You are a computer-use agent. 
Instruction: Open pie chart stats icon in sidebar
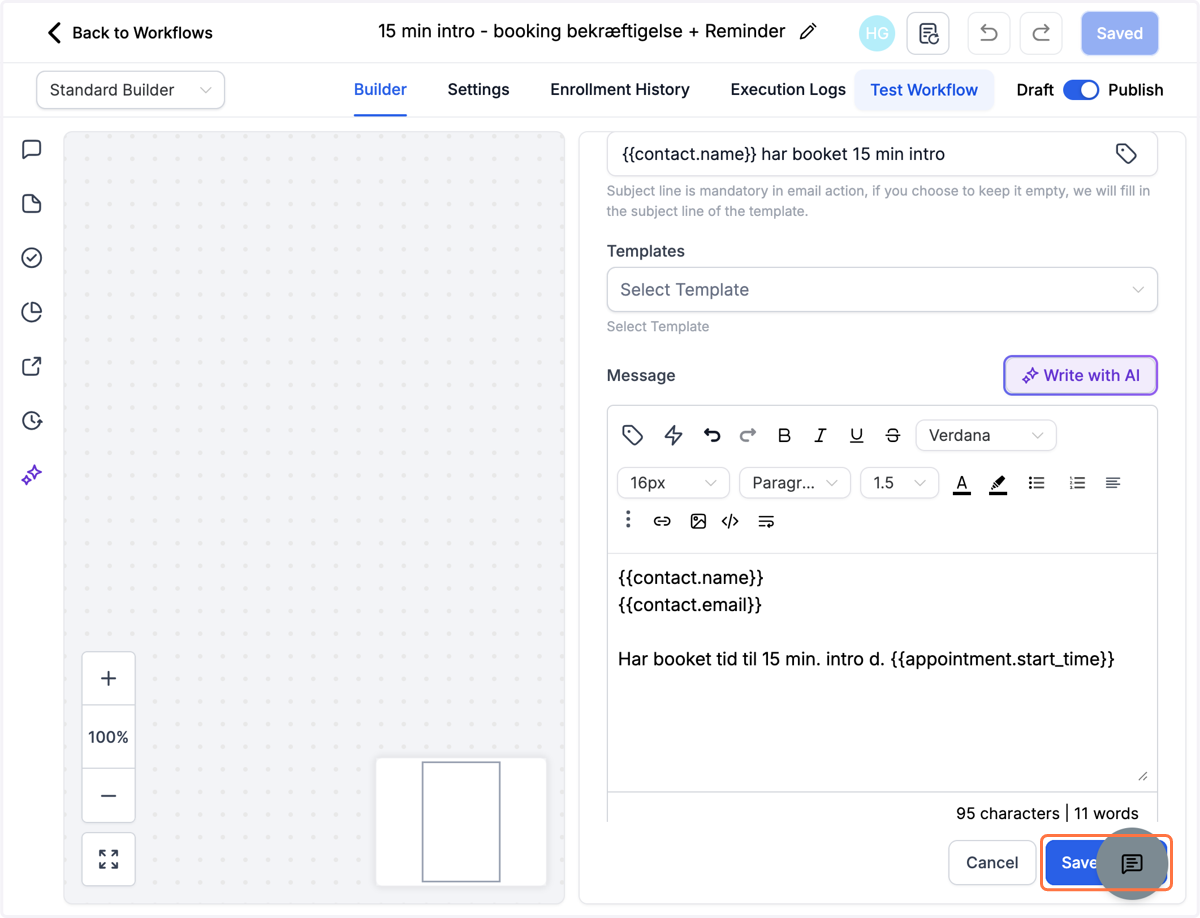pyautogui.click(x=32, y=312)
